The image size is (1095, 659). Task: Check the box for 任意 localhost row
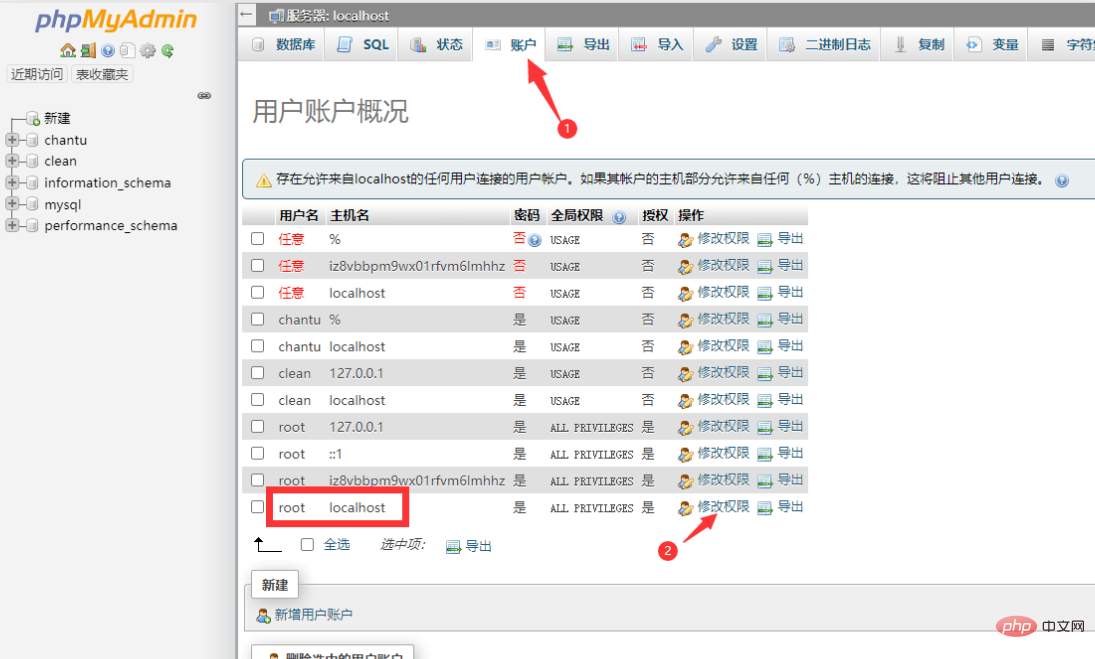tap(258, 293)
